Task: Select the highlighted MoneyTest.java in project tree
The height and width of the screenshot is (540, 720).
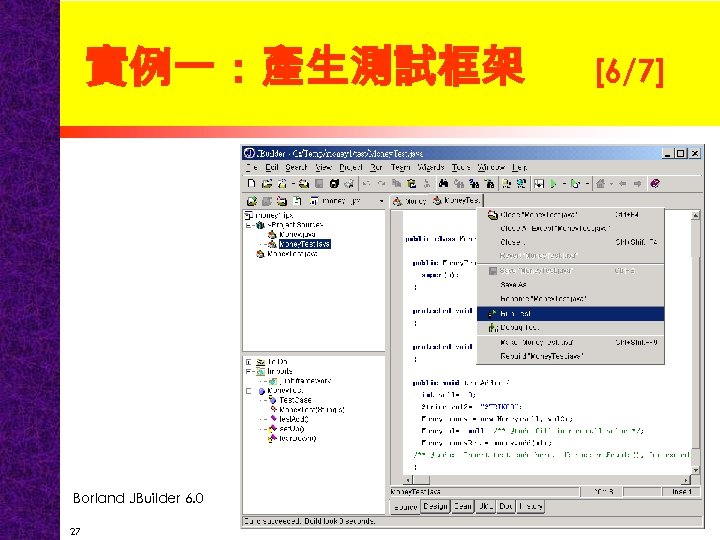Action: point(305,244)
